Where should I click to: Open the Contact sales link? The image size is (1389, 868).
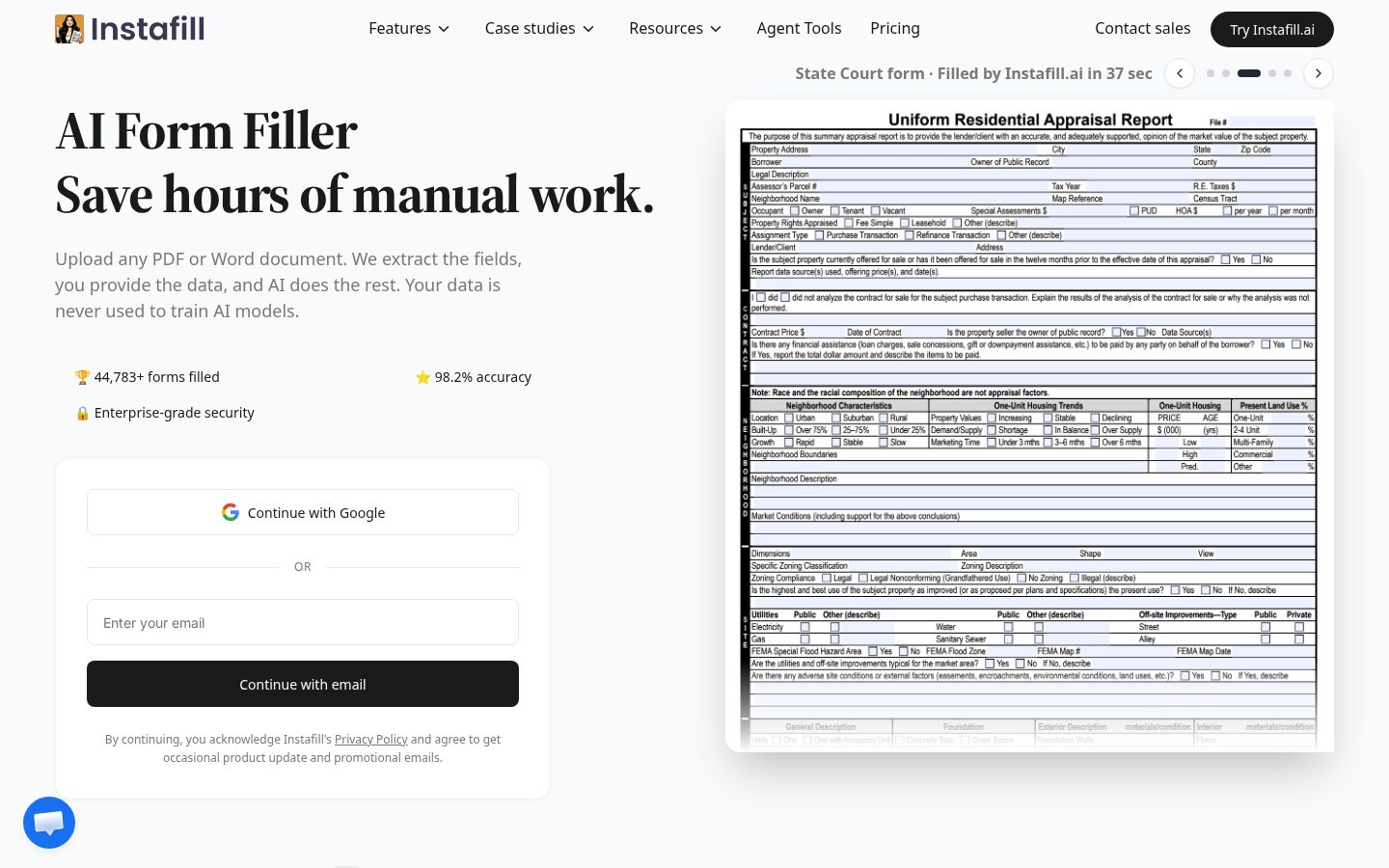[x=1142, y=29]
